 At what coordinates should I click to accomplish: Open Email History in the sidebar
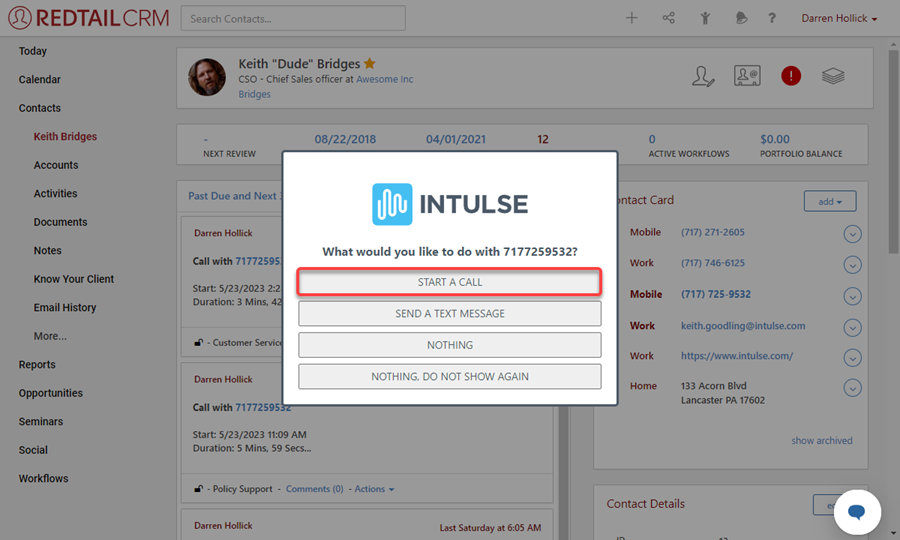[x=65, y=308]
